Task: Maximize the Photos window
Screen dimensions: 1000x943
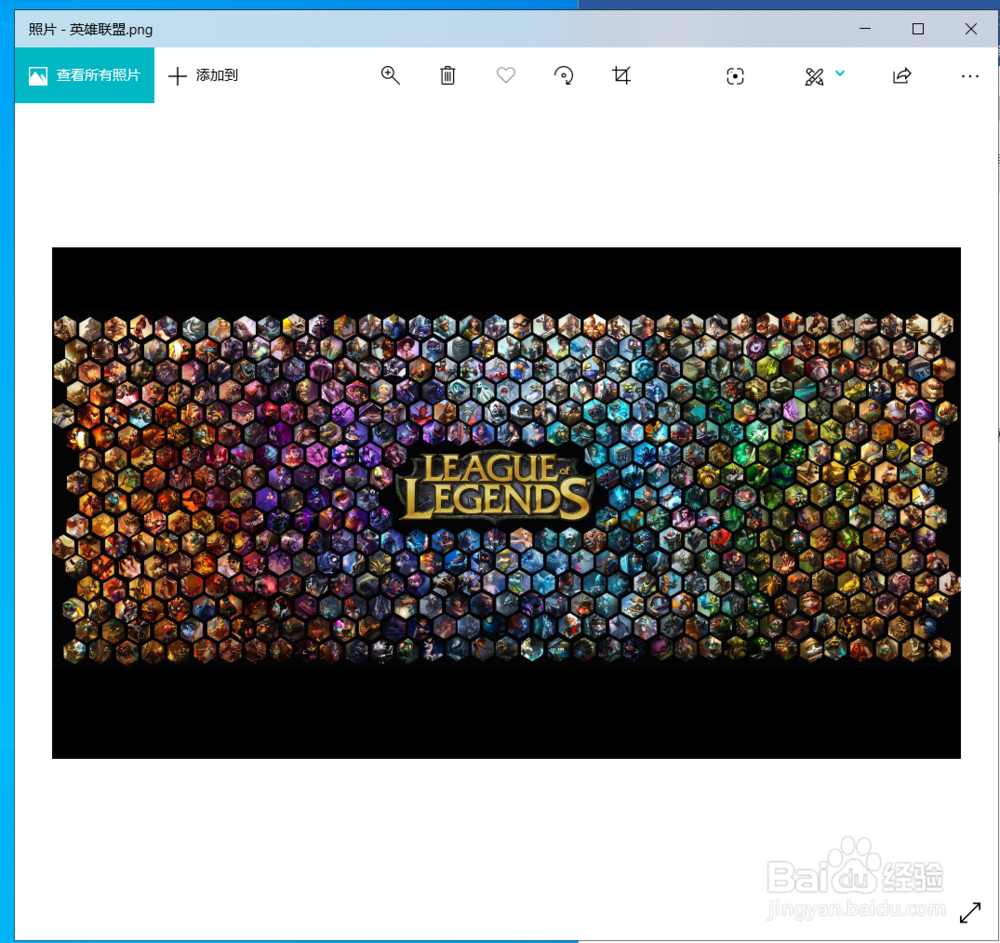Action: pyautogui.click(x=918, y=29)
